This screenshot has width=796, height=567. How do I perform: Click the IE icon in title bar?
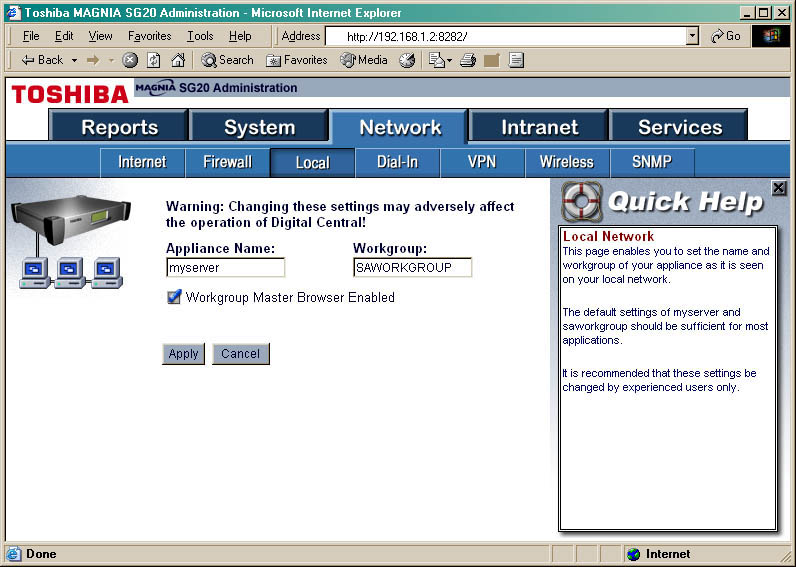(13, 12)
